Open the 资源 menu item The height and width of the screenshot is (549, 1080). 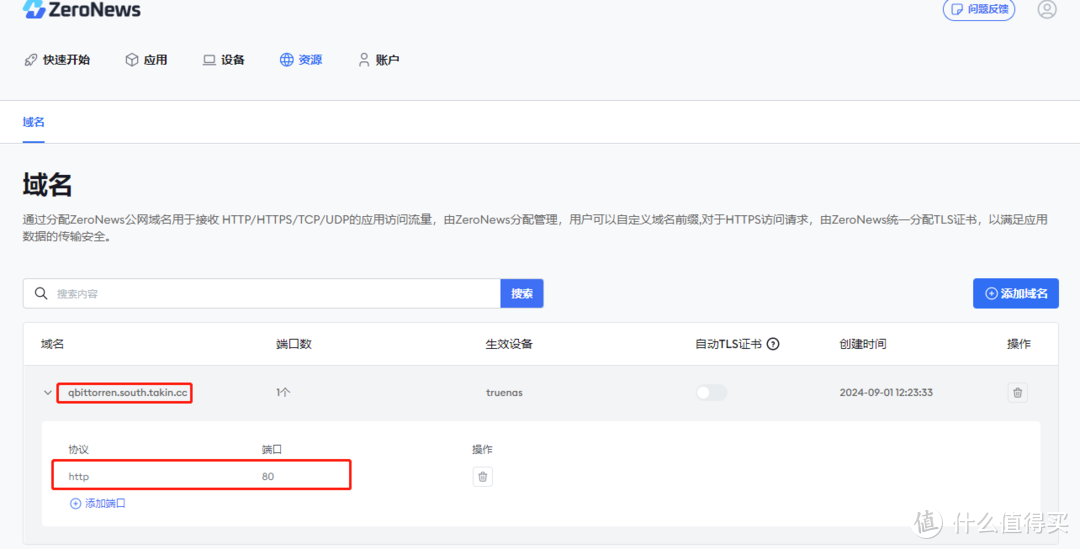click(x=301, y=60)
